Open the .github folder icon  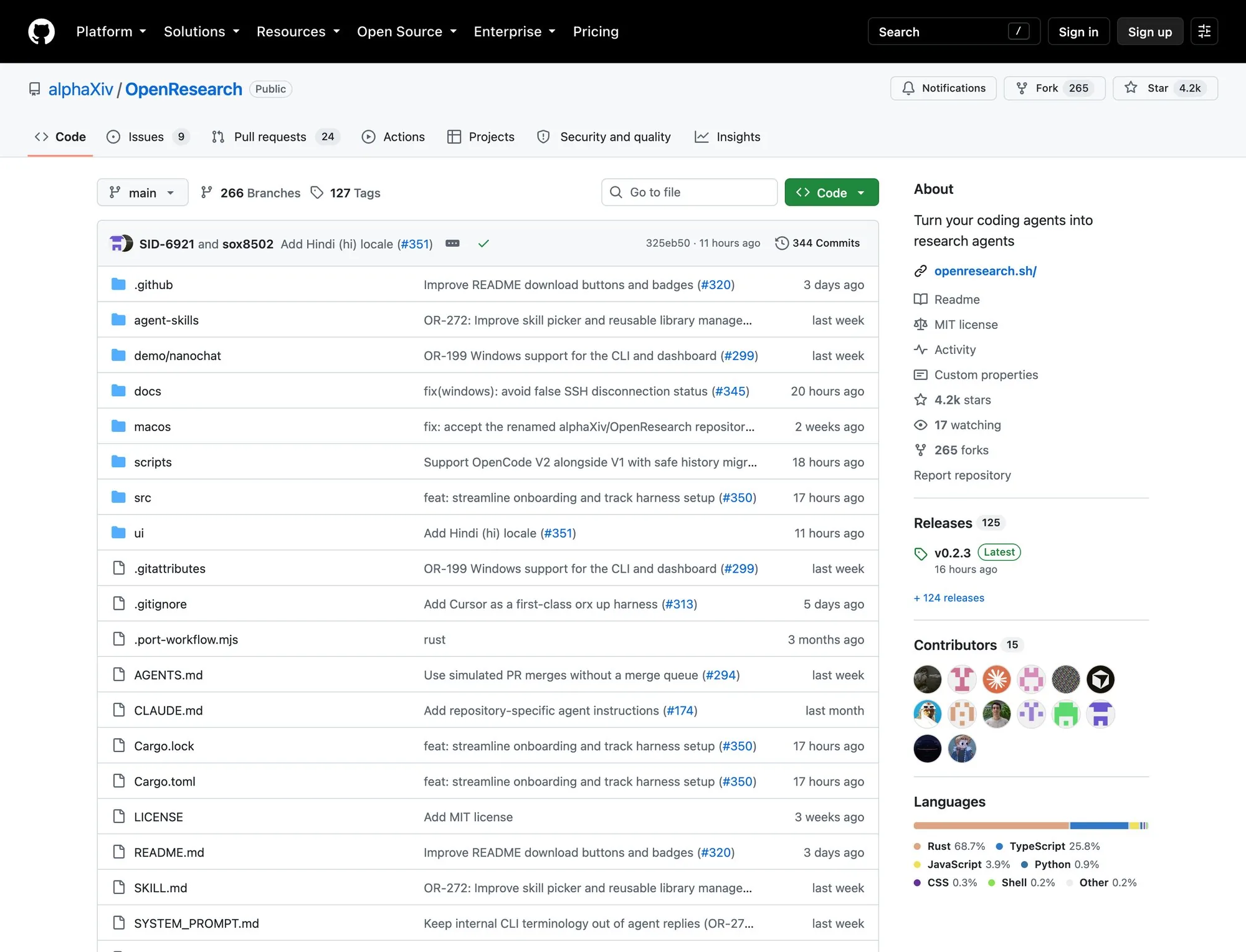point(118,285)
